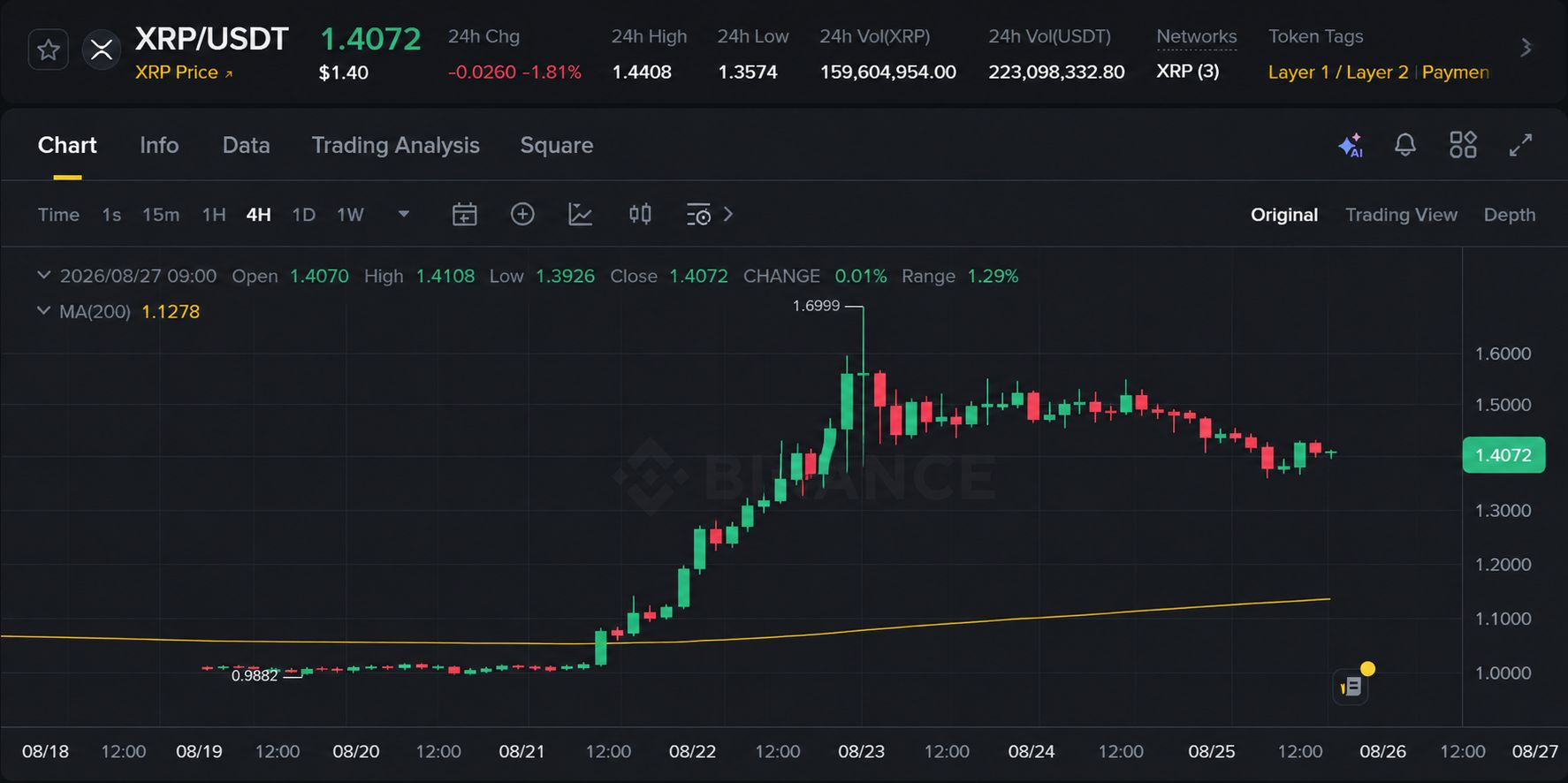Click the XRP coin logo icon
This screenshot has width=1568, height=783.
[102, 49]
